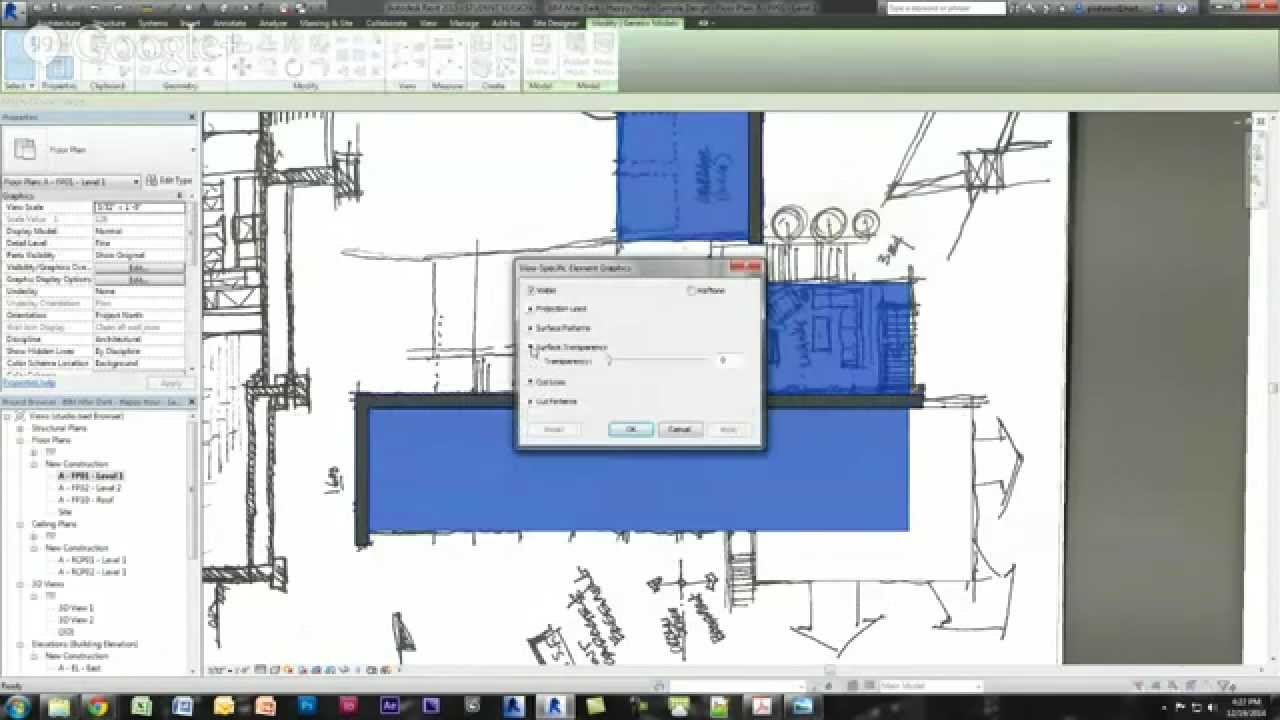The image size is (1280, 720).
Task: Select the Modify arrow tool in ribbon
Action: click(18, 58)
